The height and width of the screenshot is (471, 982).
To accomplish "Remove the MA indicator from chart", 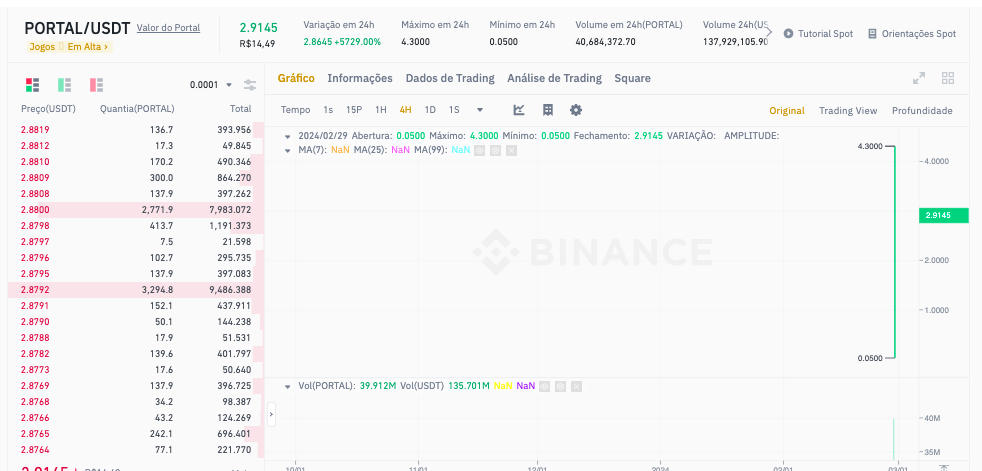I will [511, 150].
